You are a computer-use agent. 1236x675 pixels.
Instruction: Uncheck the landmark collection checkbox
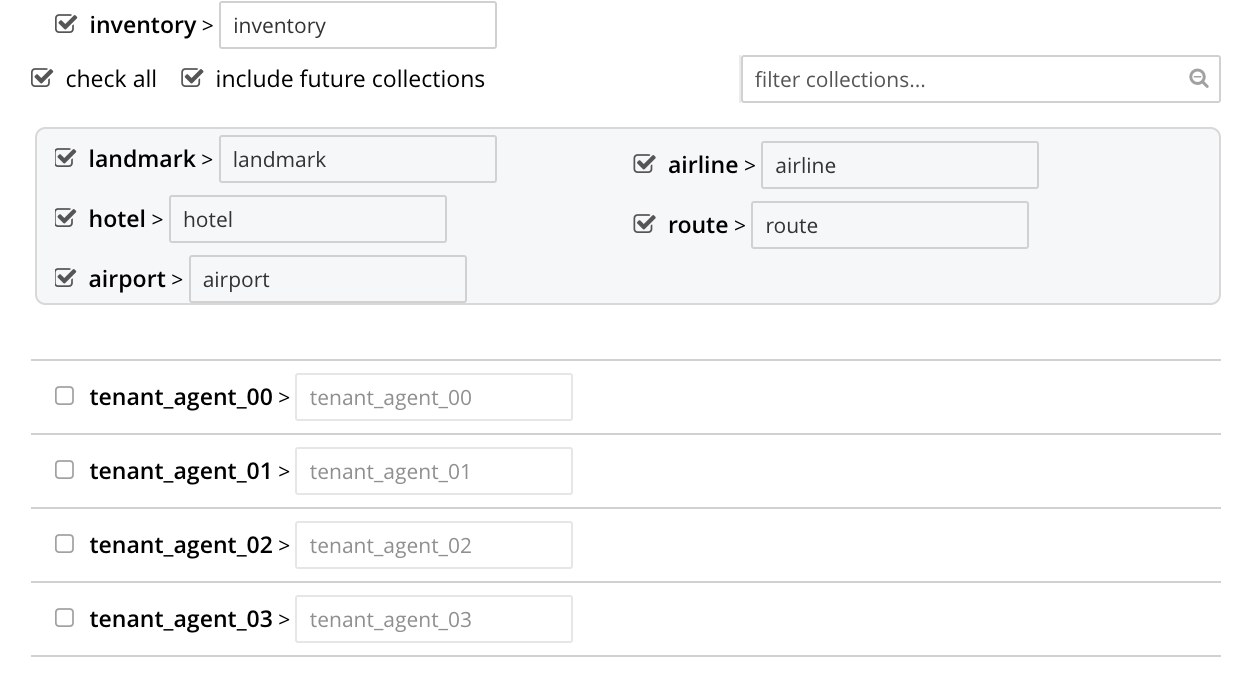pos(65,158)
